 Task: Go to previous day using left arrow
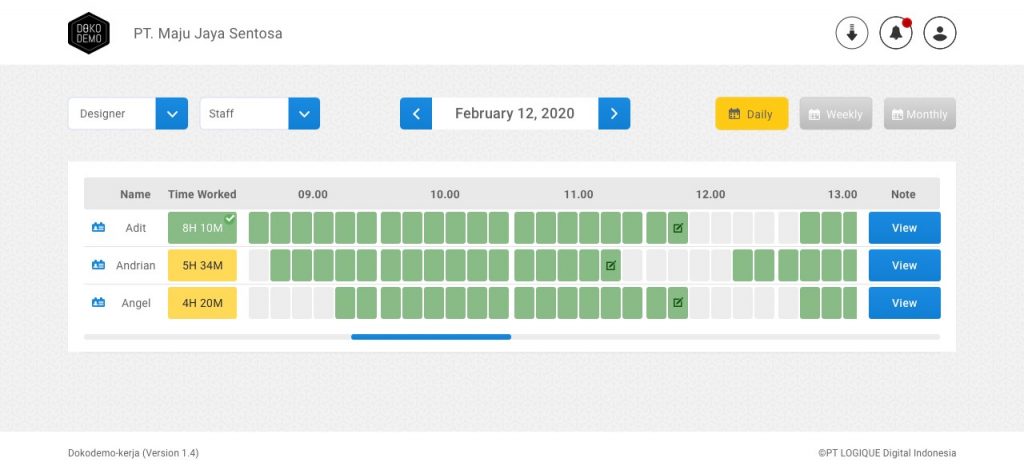click(x=416, y=114)
